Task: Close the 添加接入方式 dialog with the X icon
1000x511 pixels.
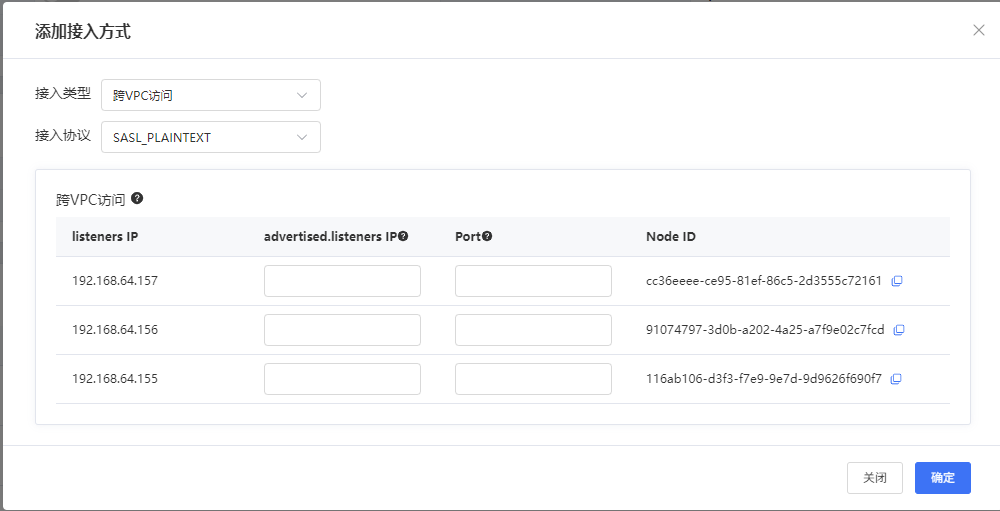Action: [x=978, y=30]
